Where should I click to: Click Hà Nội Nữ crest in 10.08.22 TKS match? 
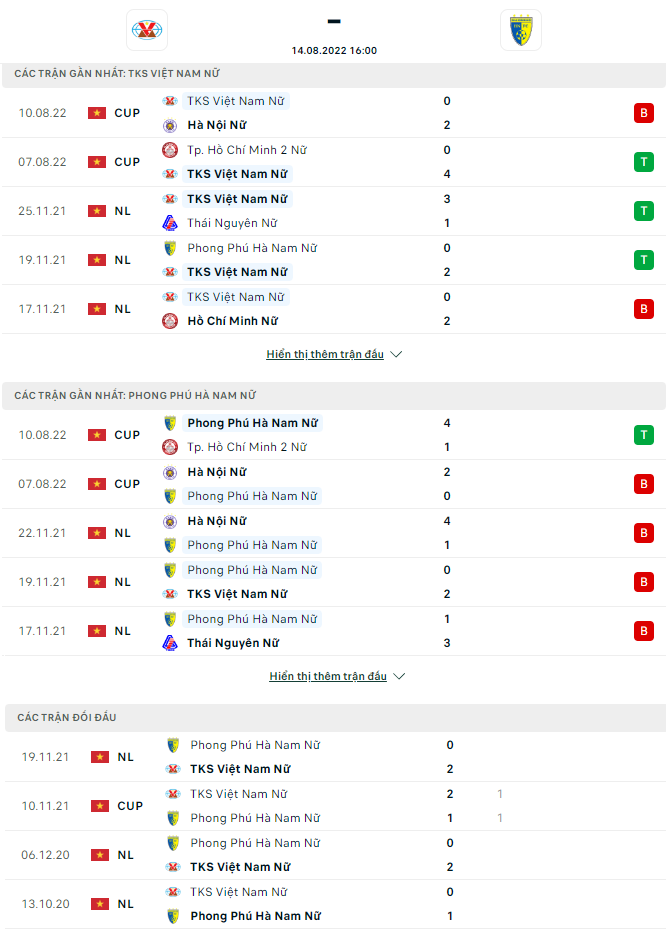tap(170, 126)
